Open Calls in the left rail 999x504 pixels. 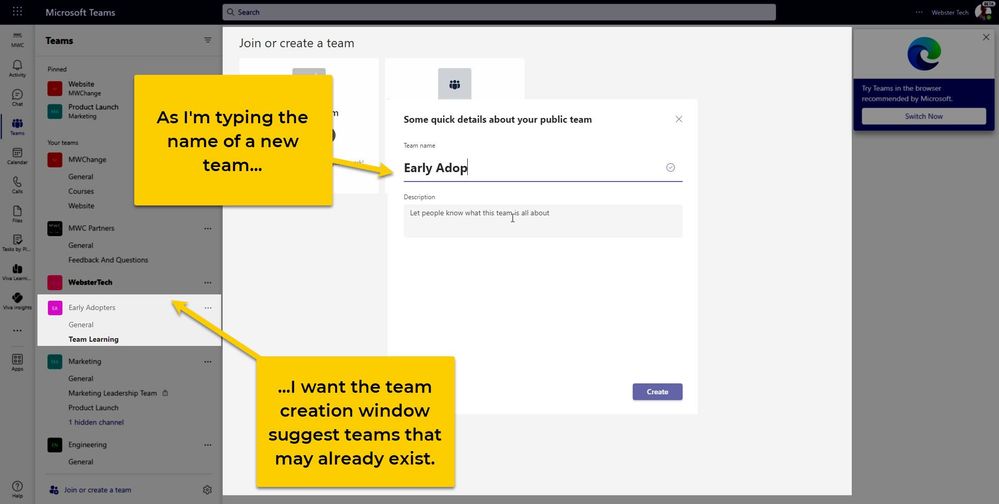17,185
